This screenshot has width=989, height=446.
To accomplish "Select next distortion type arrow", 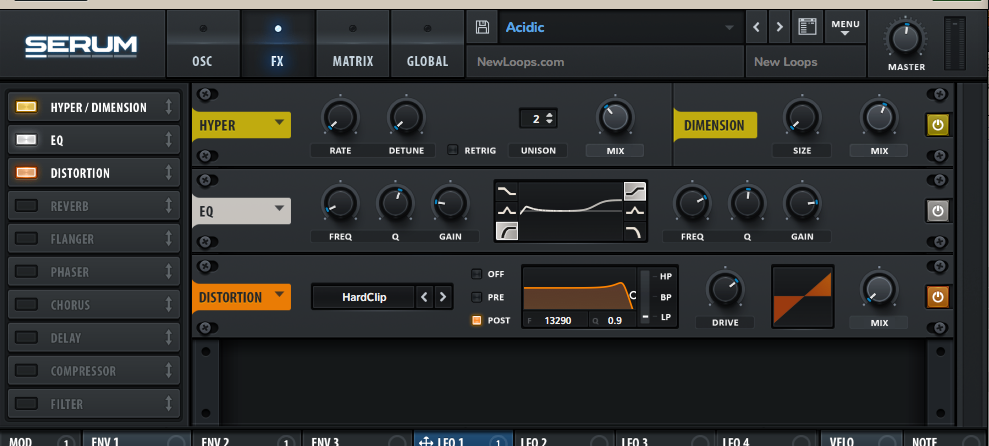I will click(442, 296).
